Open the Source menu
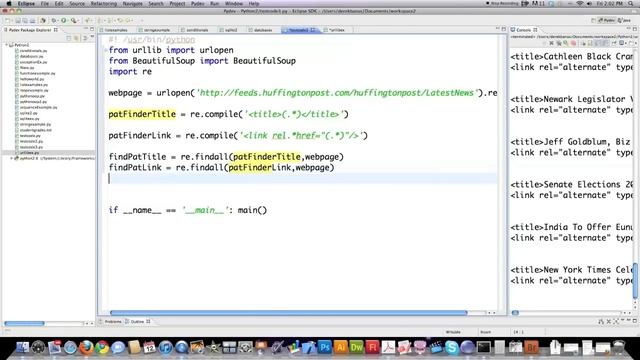This screenshot has height=360, width=640. 77,3
